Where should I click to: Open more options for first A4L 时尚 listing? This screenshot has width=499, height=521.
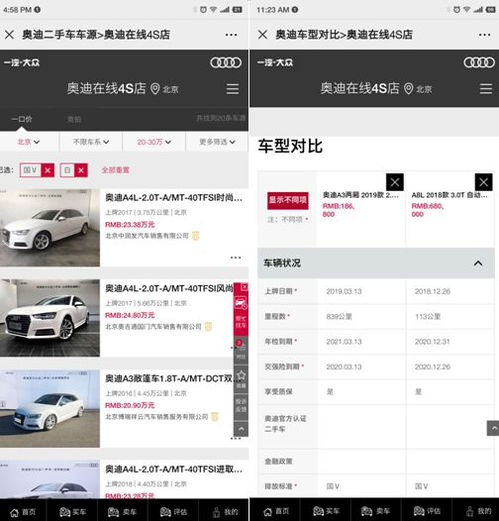[x=235, y=257]
